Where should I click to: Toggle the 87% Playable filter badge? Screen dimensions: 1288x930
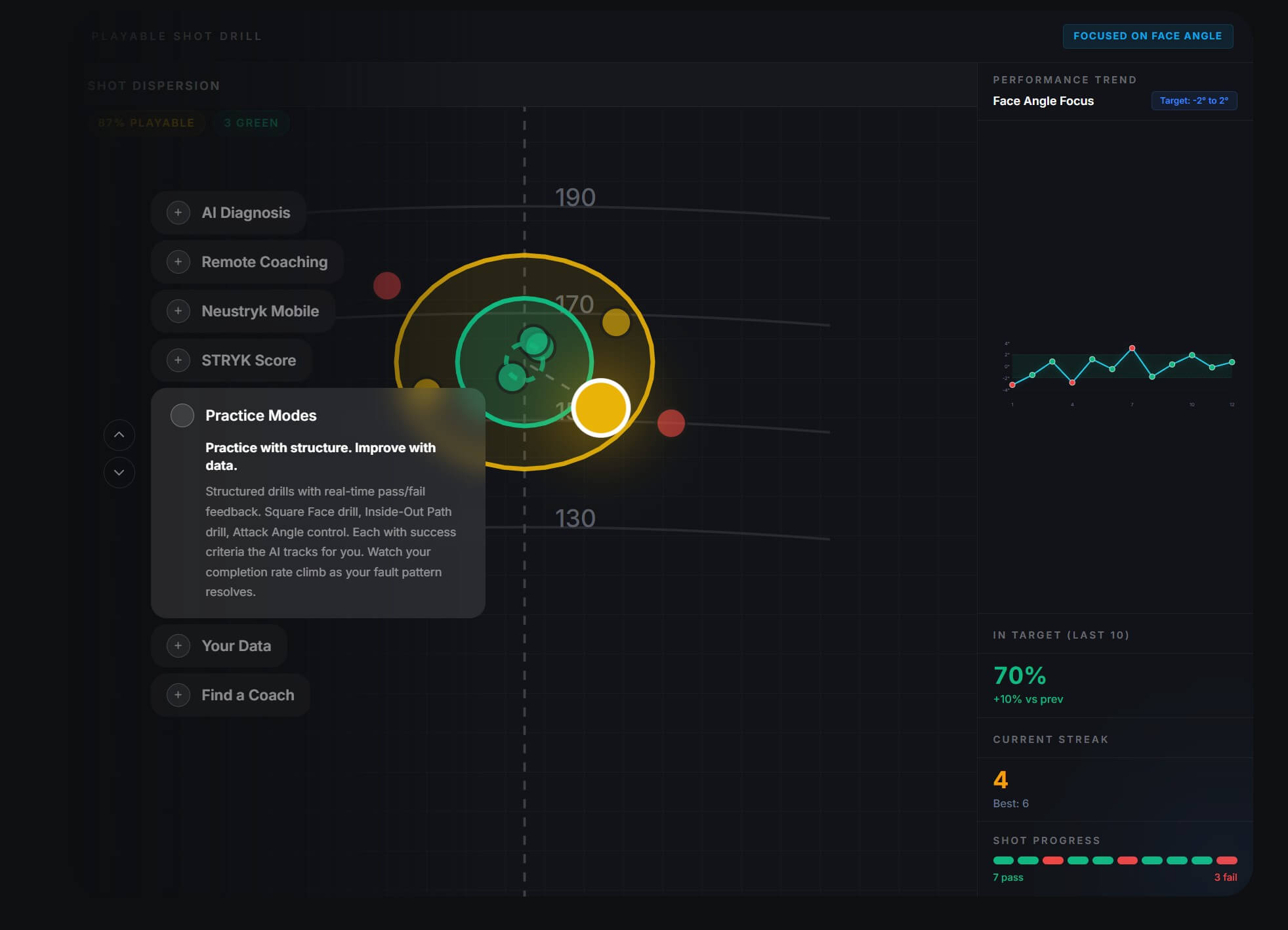(146, 123)
